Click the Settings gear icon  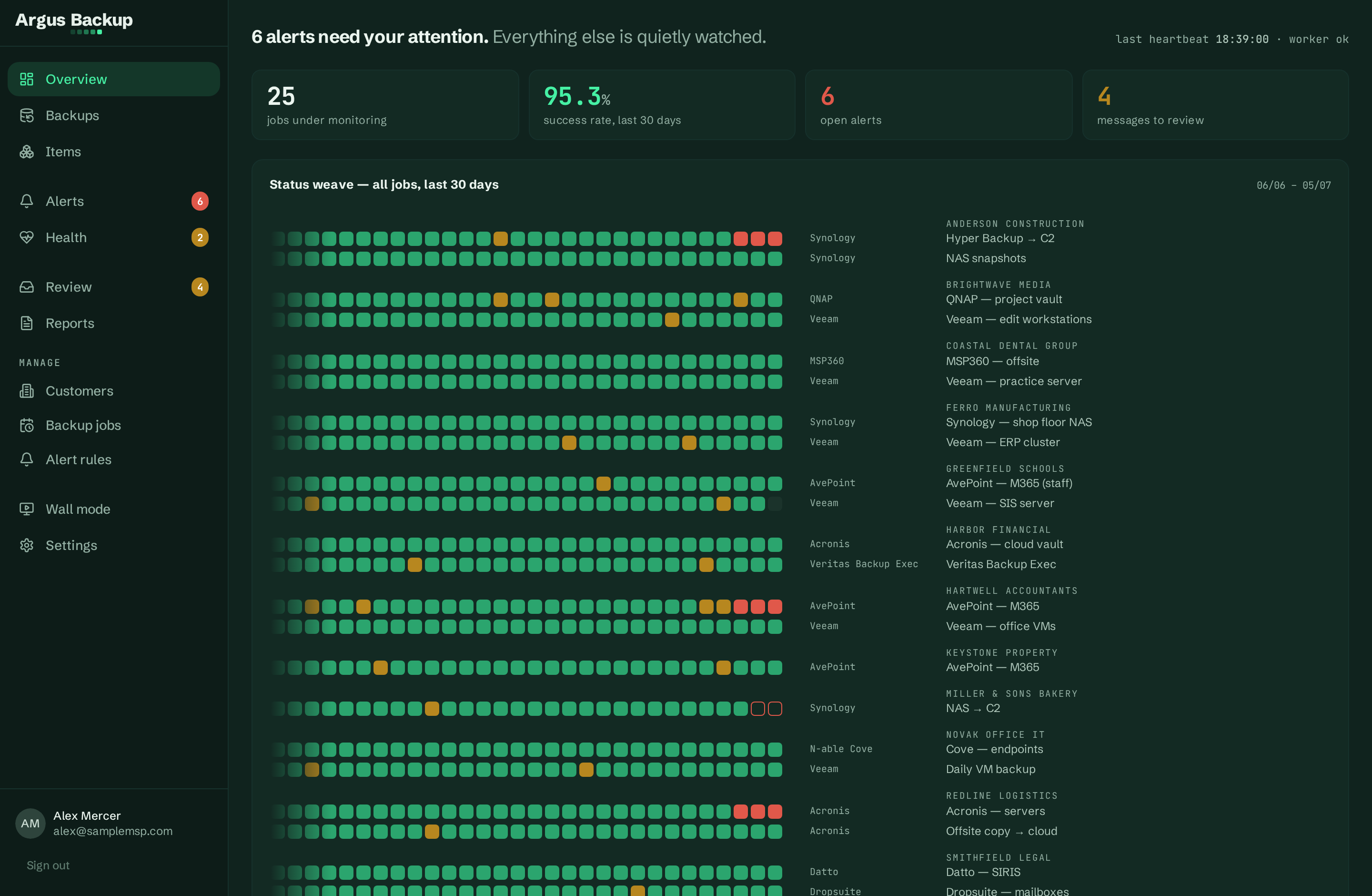point(27,545)
